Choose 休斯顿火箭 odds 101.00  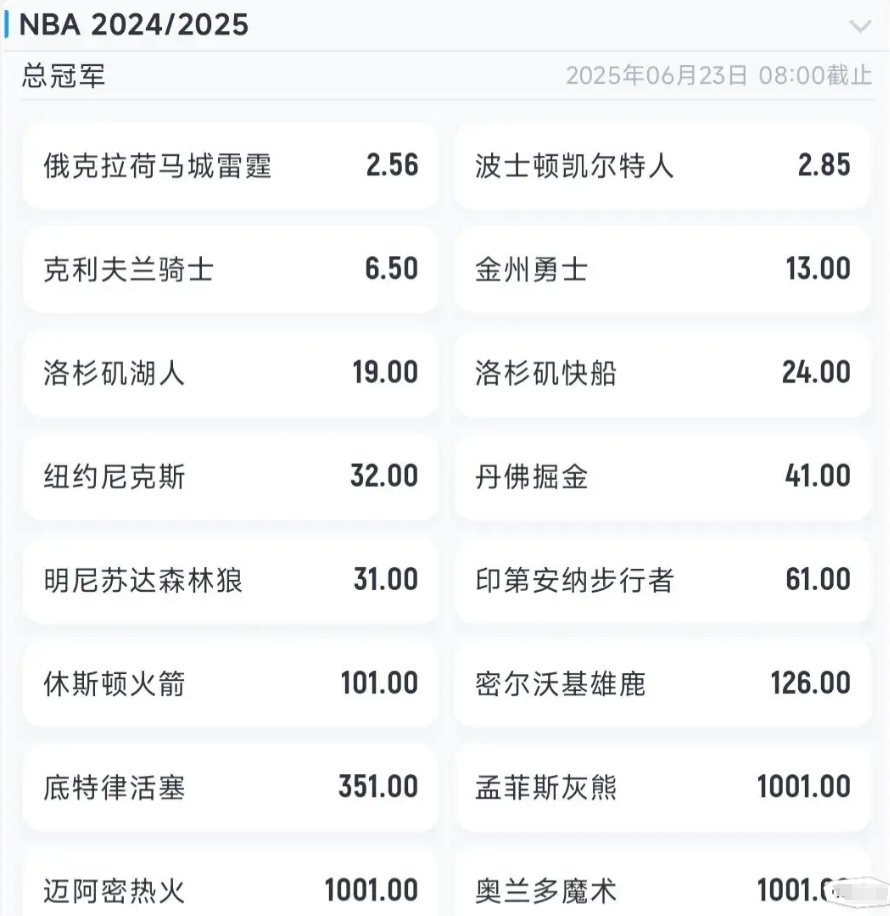(231, 683)
